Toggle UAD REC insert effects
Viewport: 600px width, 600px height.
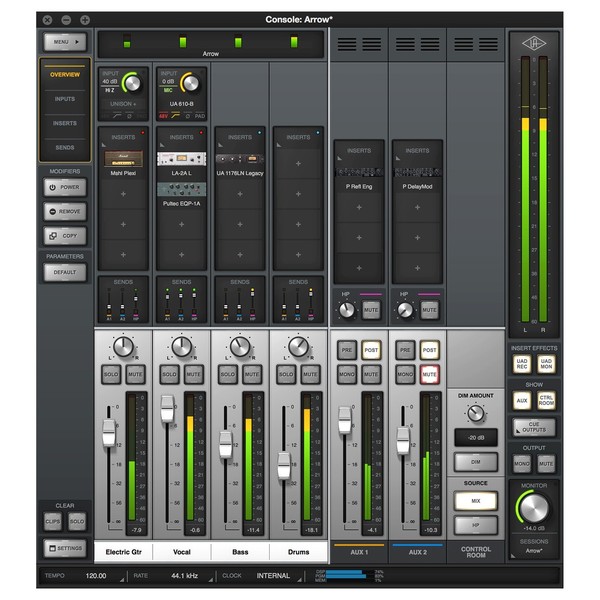522,364
